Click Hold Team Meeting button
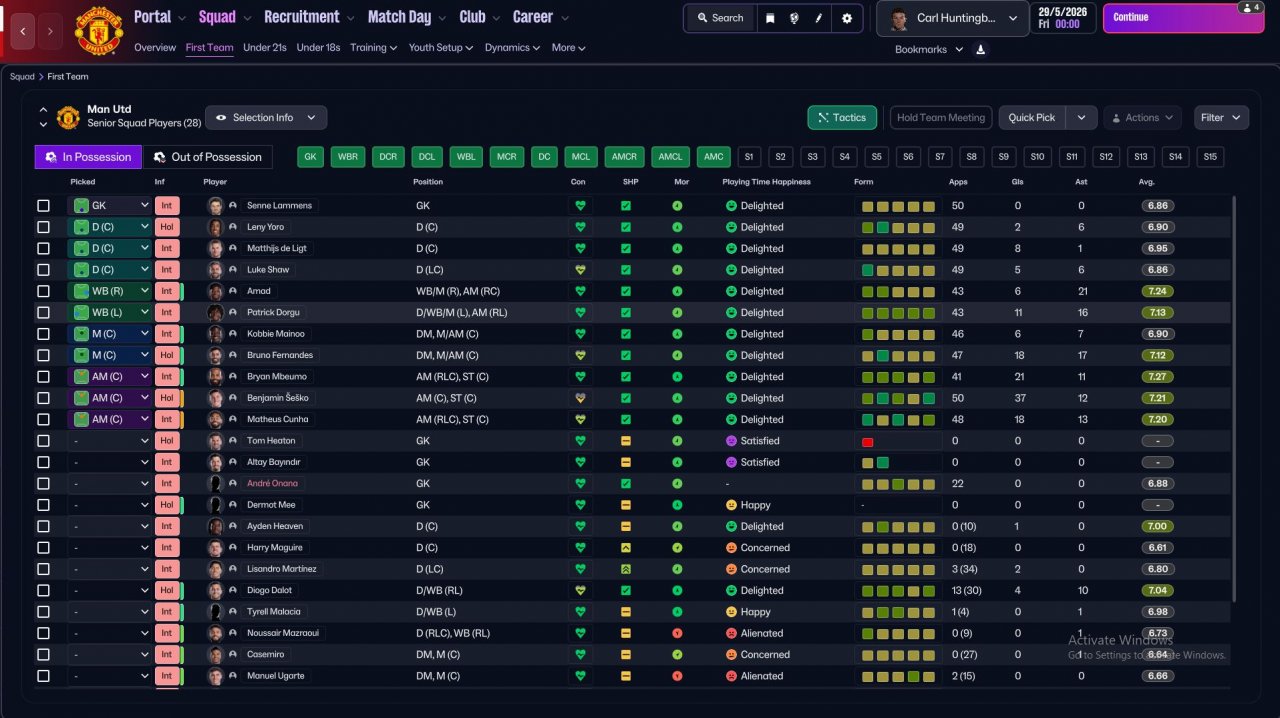 click(x=941, y=117)
